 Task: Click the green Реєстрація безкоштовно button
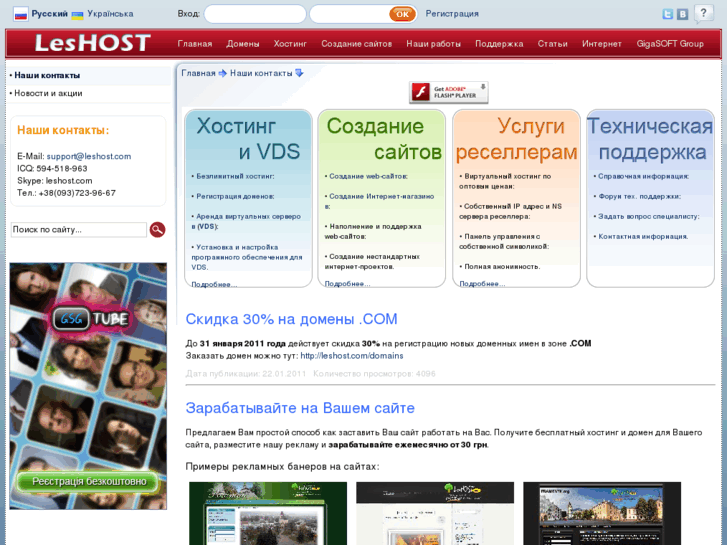coord(89,481)
